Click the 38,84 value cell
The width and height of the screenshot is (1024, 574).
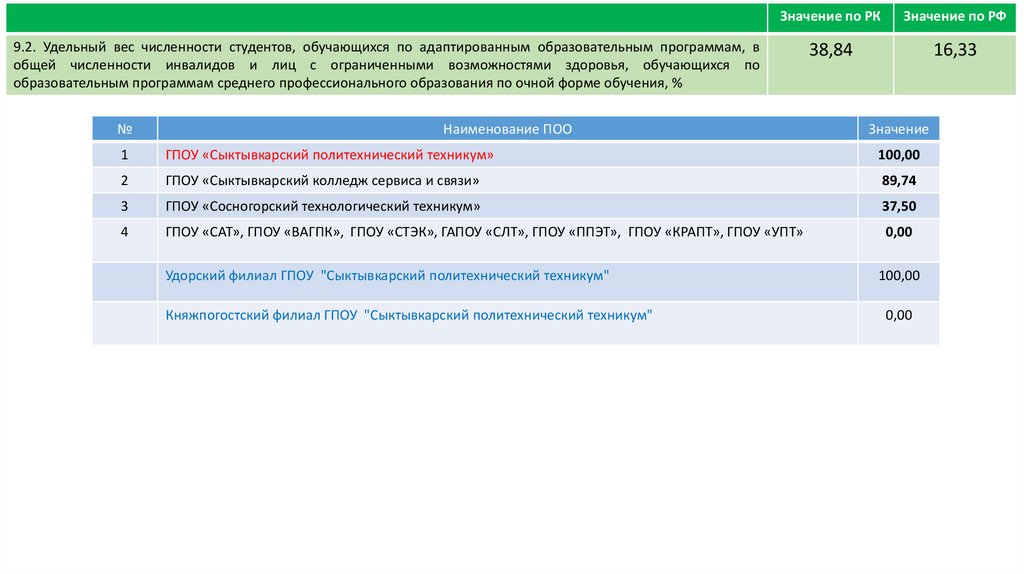pyautogui.click(x=830, y=49)
